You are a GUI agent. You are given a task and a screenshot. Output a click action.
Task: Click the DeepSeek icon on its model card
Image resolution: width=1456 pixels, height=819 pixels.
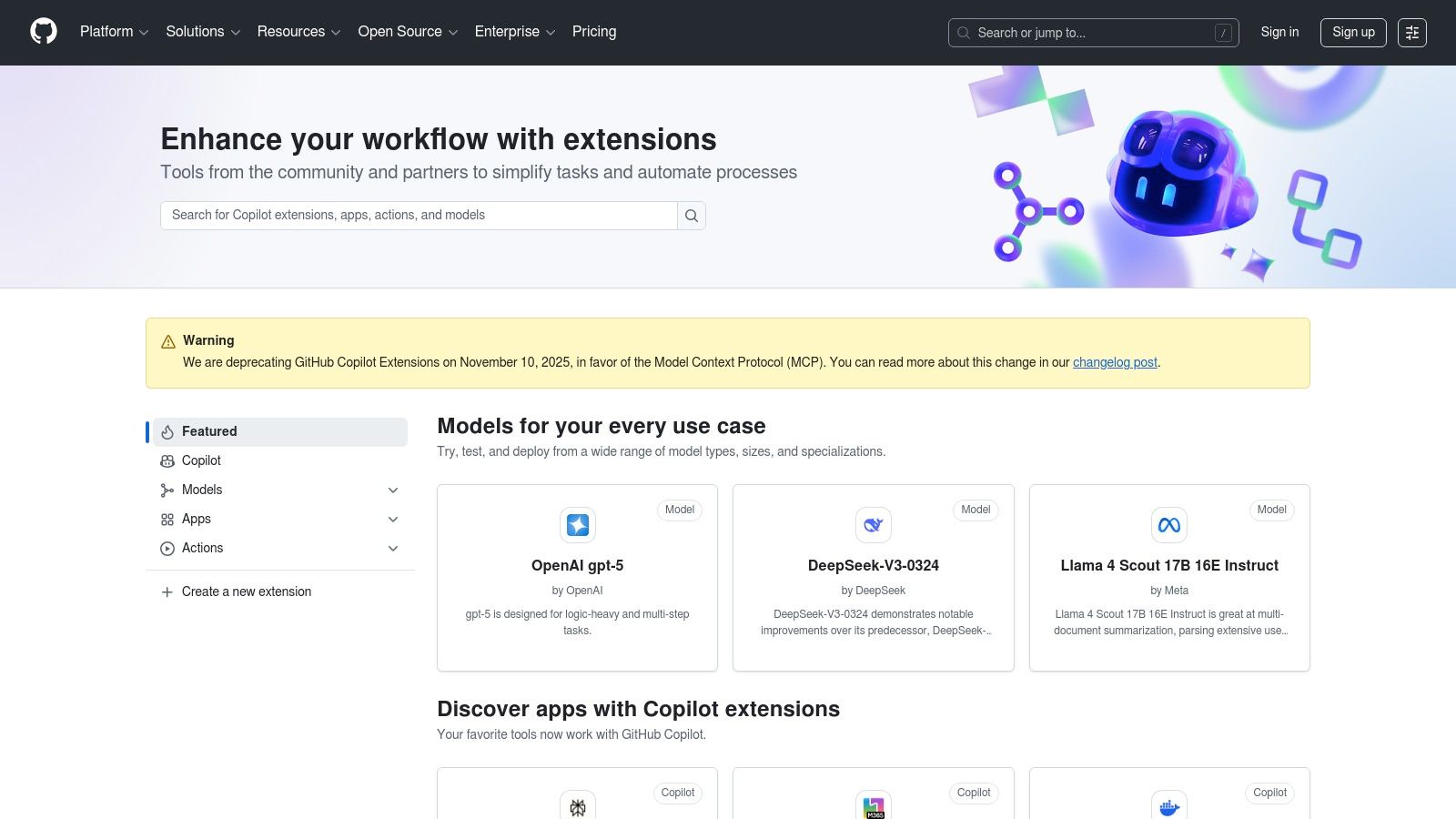873,525
